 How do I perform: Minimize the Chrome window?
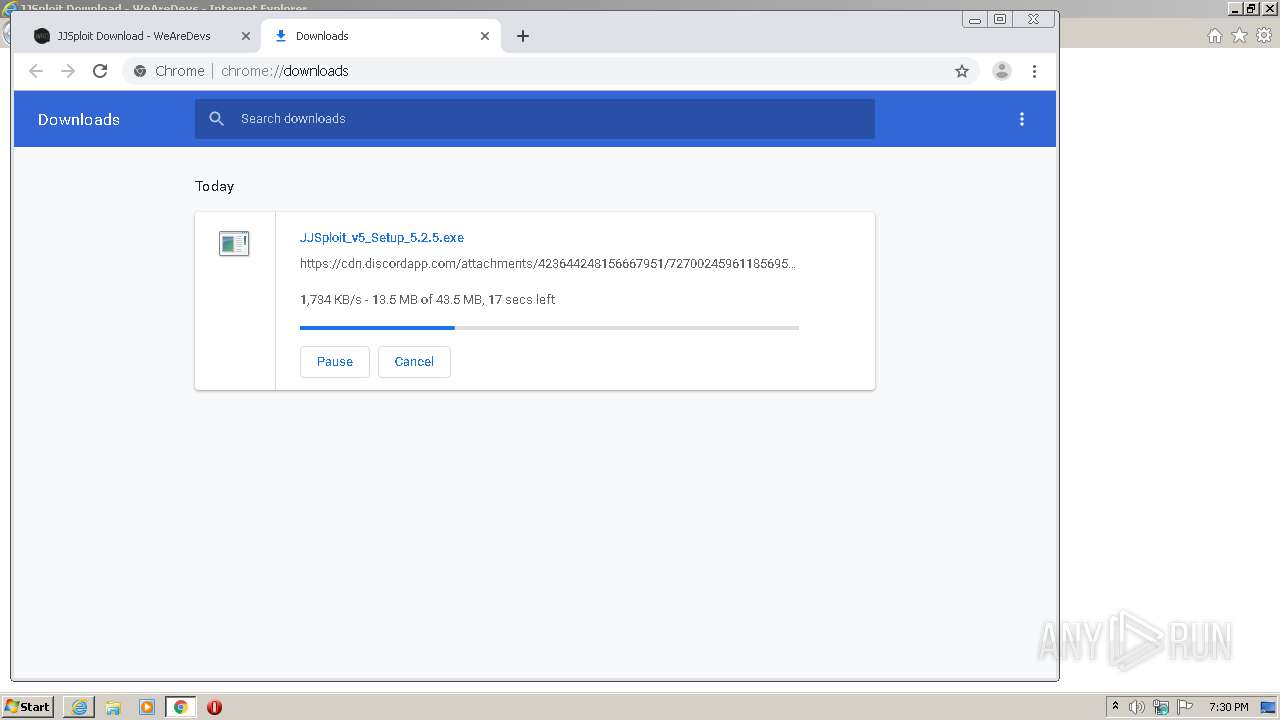(975, 20)
